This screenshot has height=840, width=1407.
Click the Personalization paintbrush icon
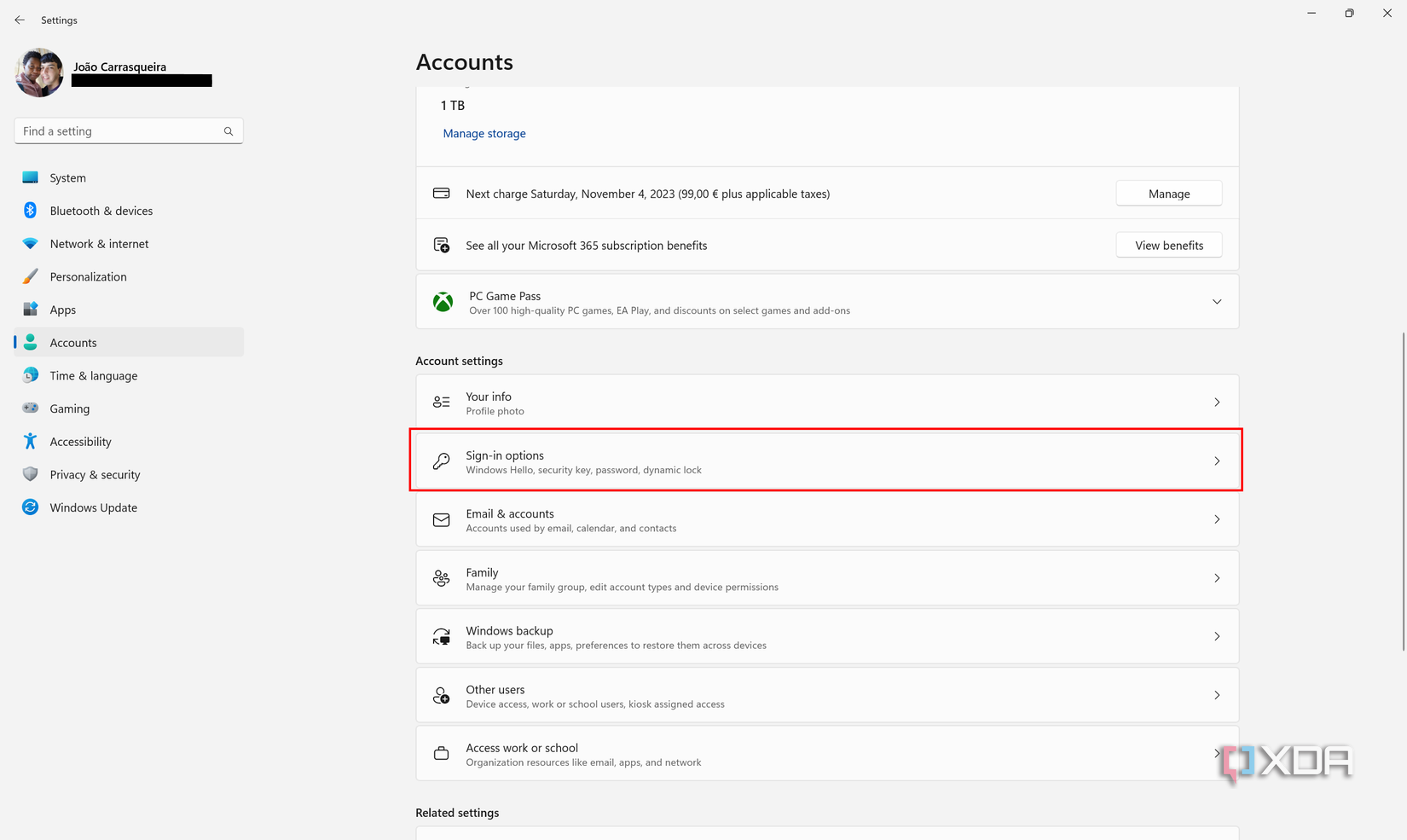(31, 276)
